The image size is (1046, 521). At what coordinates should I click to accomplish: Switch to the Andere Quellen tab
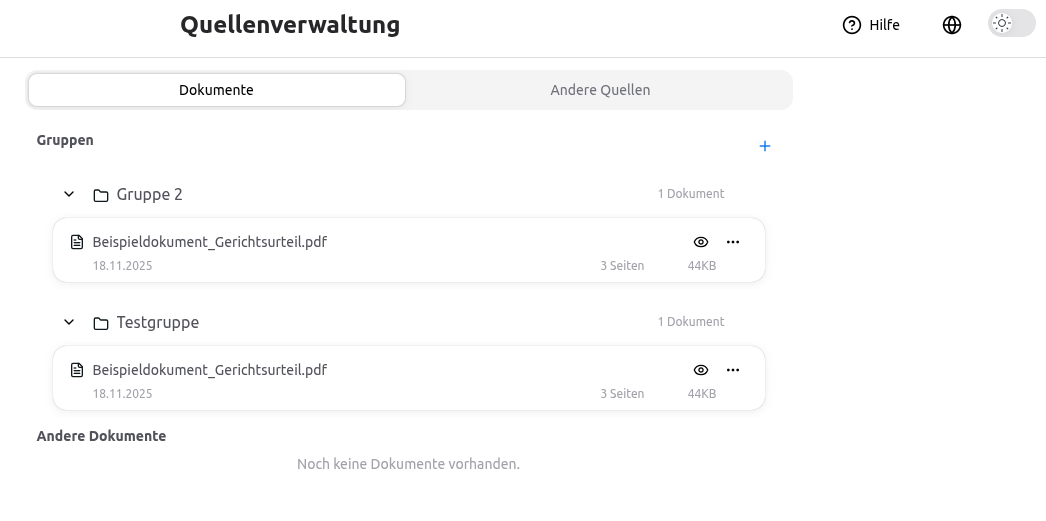[x=600, y=90]
